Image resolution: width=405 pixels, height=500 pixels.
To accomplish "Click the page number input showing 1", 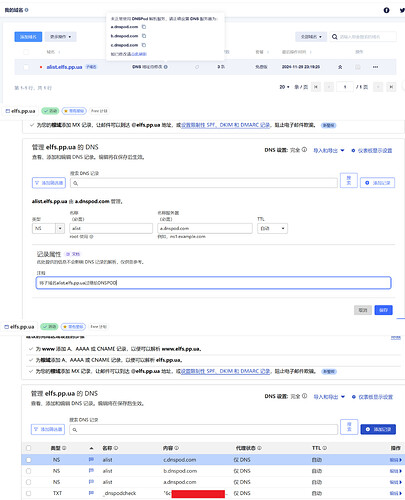I will 345,87.
